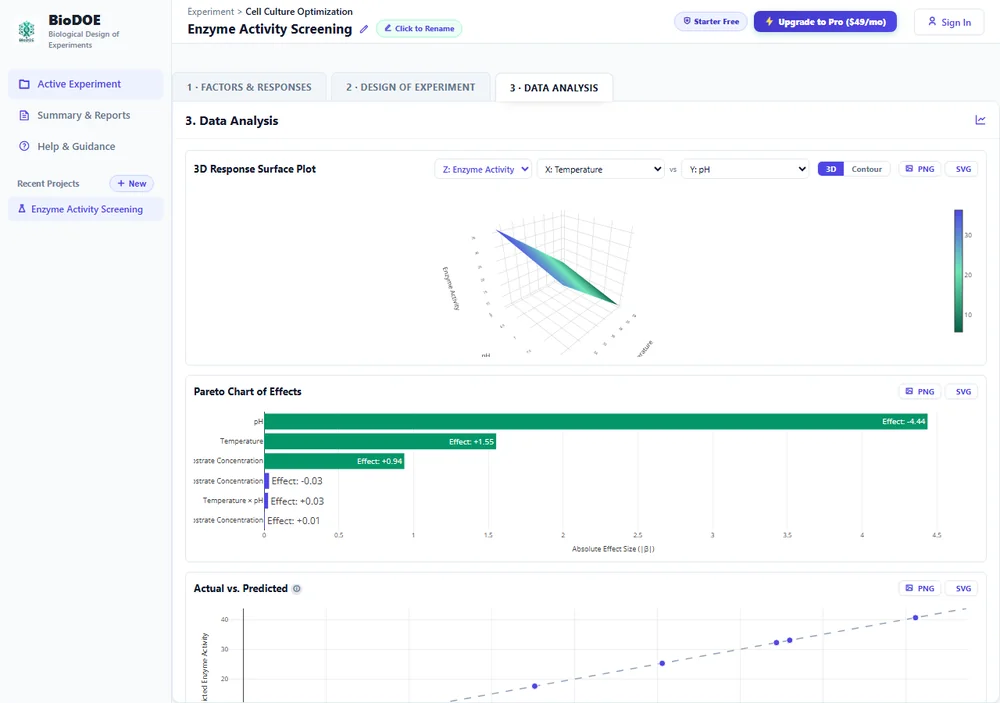Open the Z: Enzyme Activity dropdown

[x=483, y=169]
